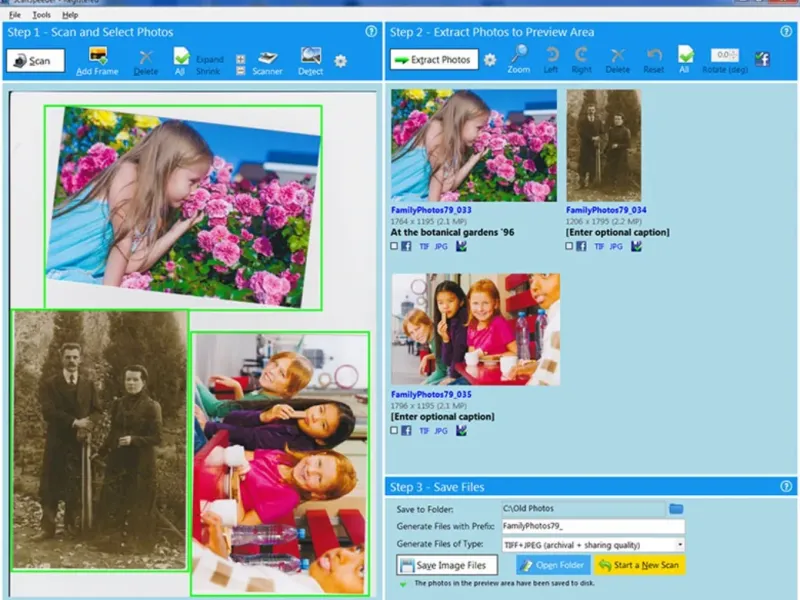Open the Scanner settings icon
This screenshot has height=600, width=800.
(x=268, y=57)
